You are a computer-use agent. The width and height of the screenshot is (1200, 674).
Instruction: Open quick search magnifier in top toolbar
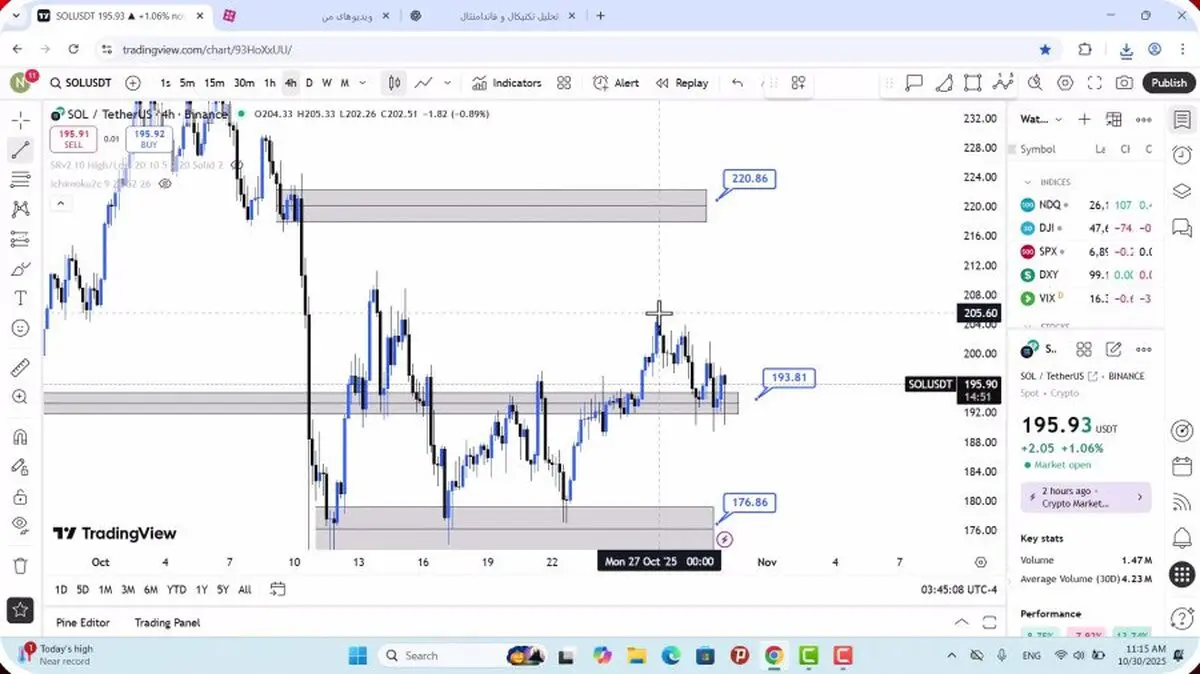pyautogui.click(x=1035, y=83)
